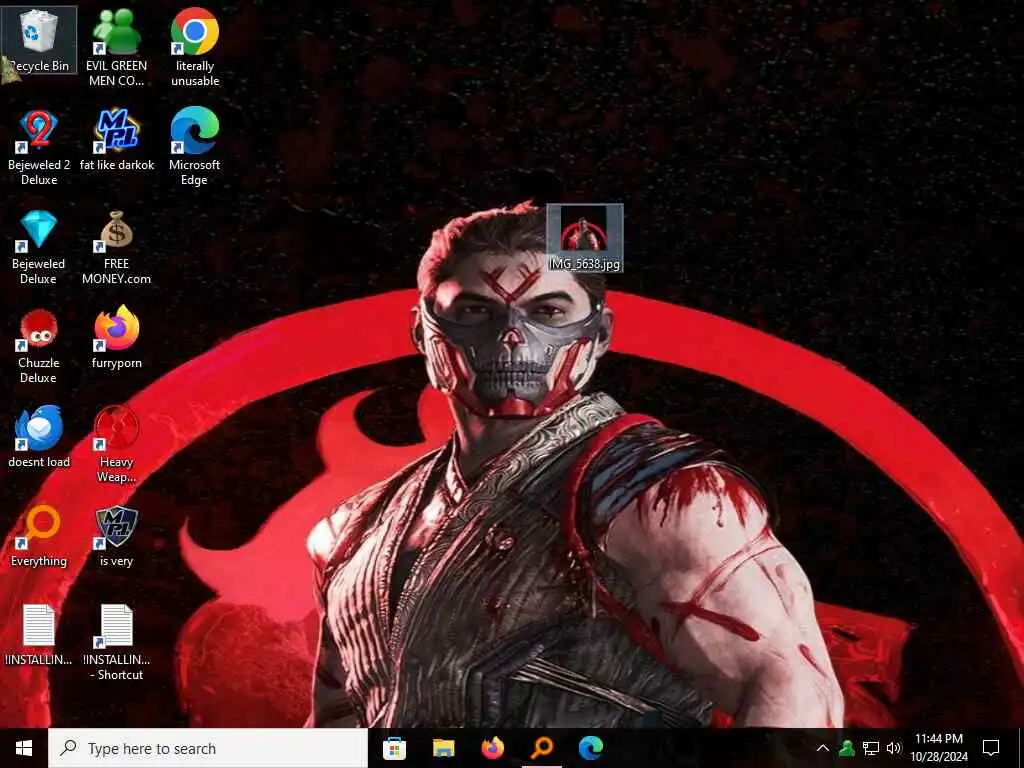Open File Explorer from the taskbar
The width and height of the screenshot is (1024, 768).
point(443,748)
